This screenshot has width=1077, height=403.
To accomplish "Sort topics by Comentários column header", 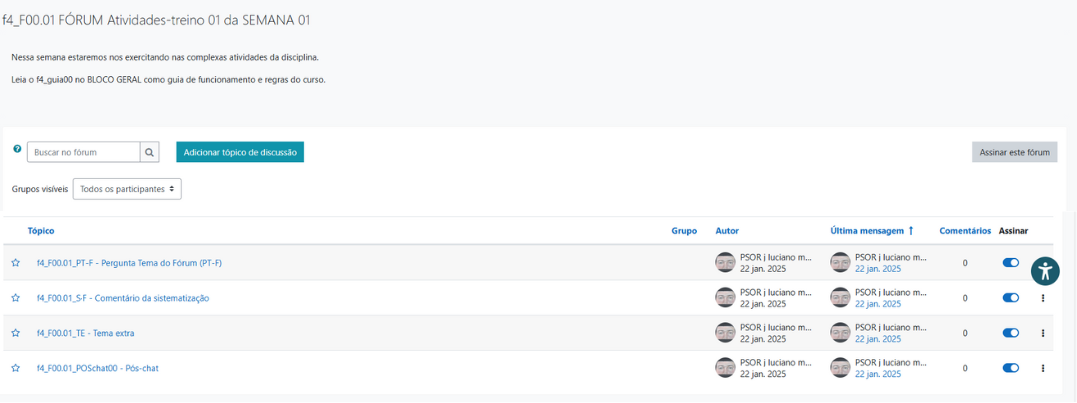I will [964, 231].
